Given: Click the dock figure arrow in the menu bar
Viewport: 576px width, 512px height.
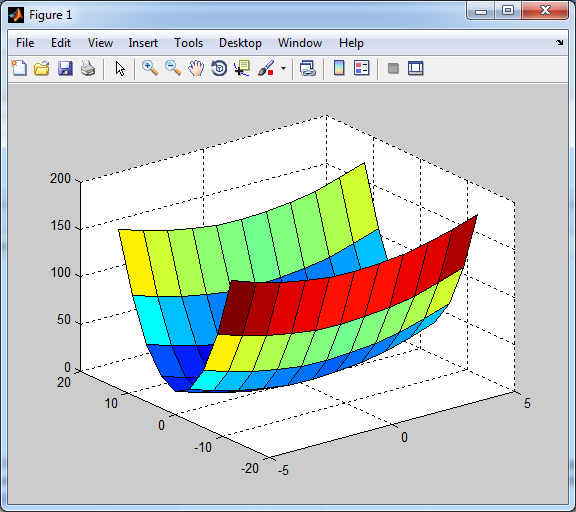Looking at the screenshot, I should (x=559, y=43).
